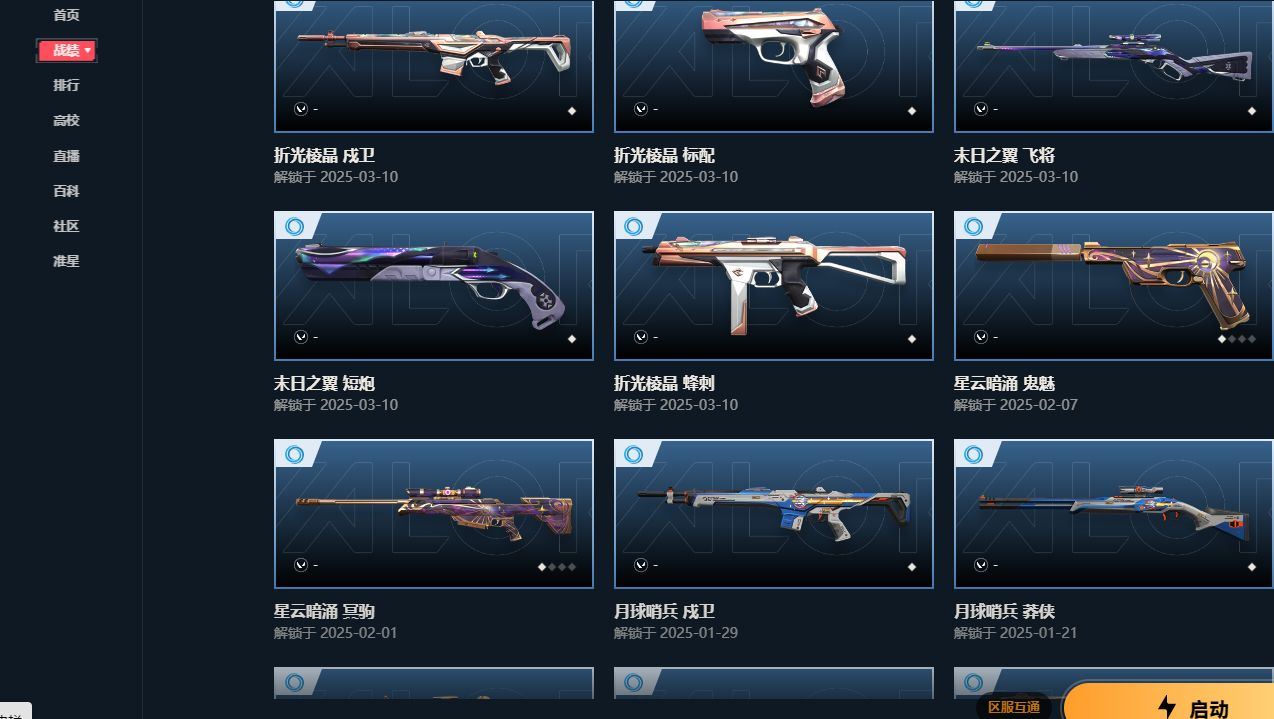Click blue ring badge on 月球哨兵 戍卫 card
Screen dimensions: 1274x719
tap(634, 455)
